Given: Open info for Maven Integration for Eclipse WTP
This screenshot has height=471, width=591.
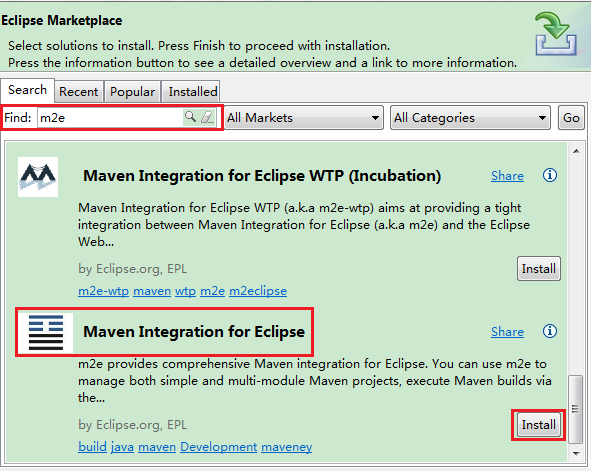Looking at the screenshot, I should 550,175.
